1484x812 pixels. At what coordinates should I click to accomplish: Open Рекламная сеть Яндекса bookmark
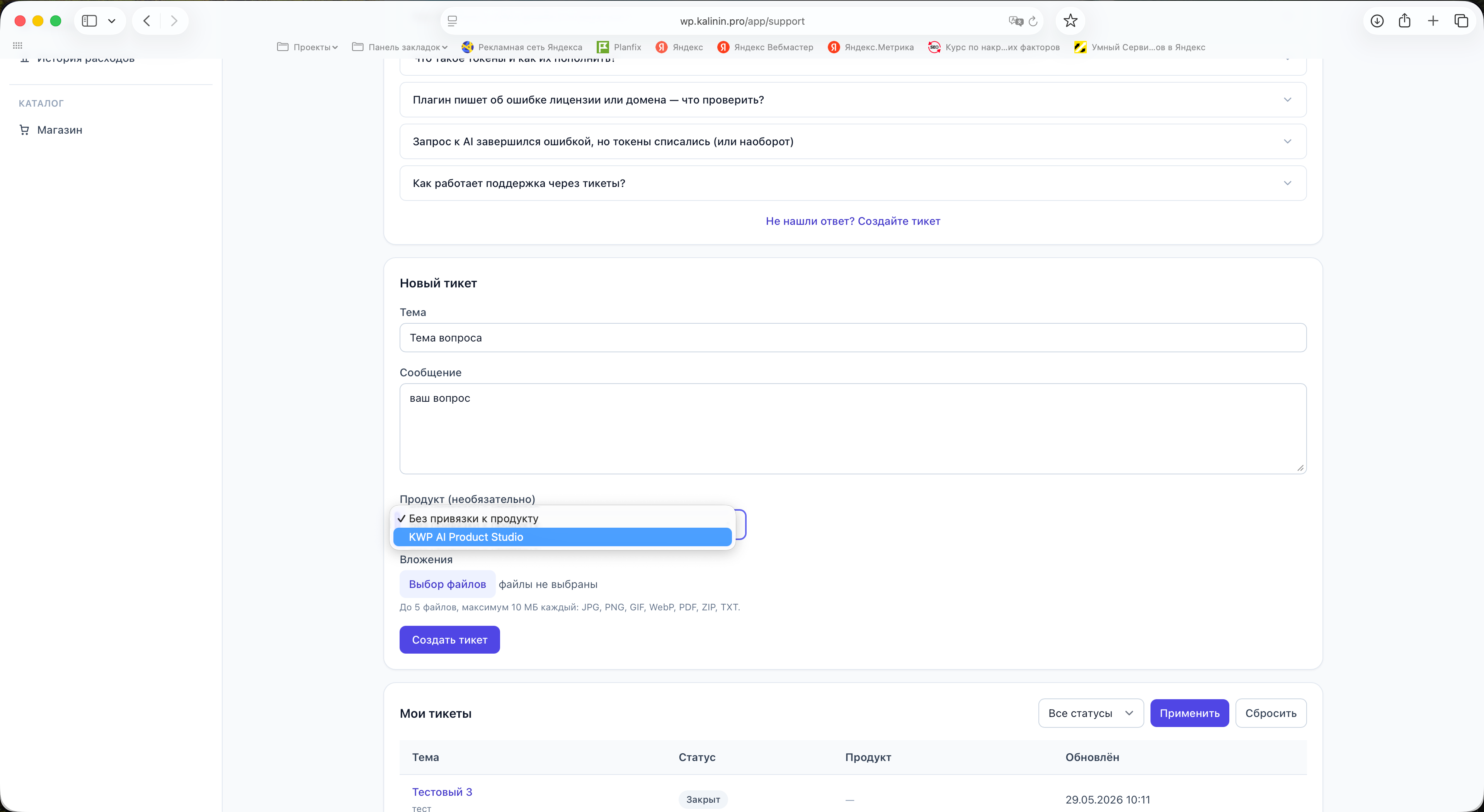tap(522, 47)
